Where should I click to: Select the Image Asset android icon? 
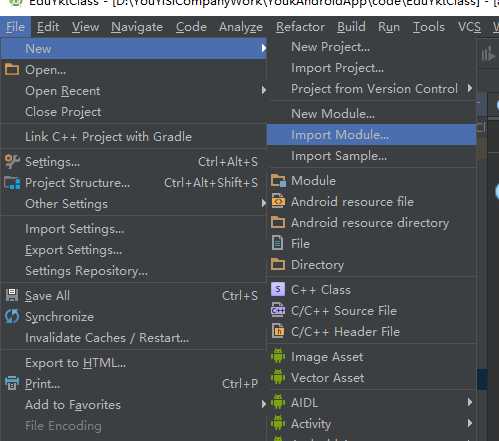pyautogui.click(x=278, y=356)
